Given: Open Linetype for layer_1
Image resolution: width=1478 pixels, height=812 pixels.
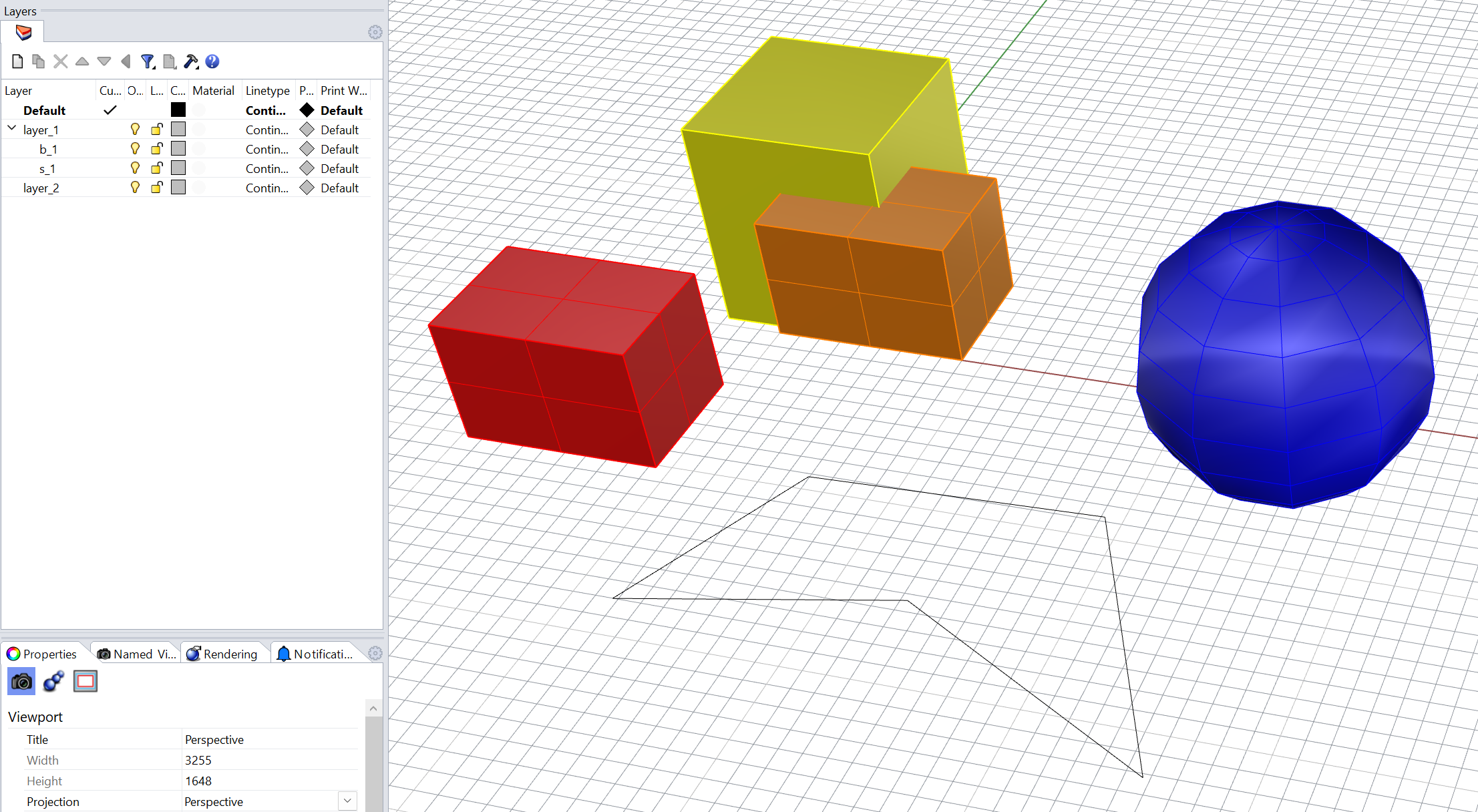Looking at the screenshot, I should click(267, 130).
